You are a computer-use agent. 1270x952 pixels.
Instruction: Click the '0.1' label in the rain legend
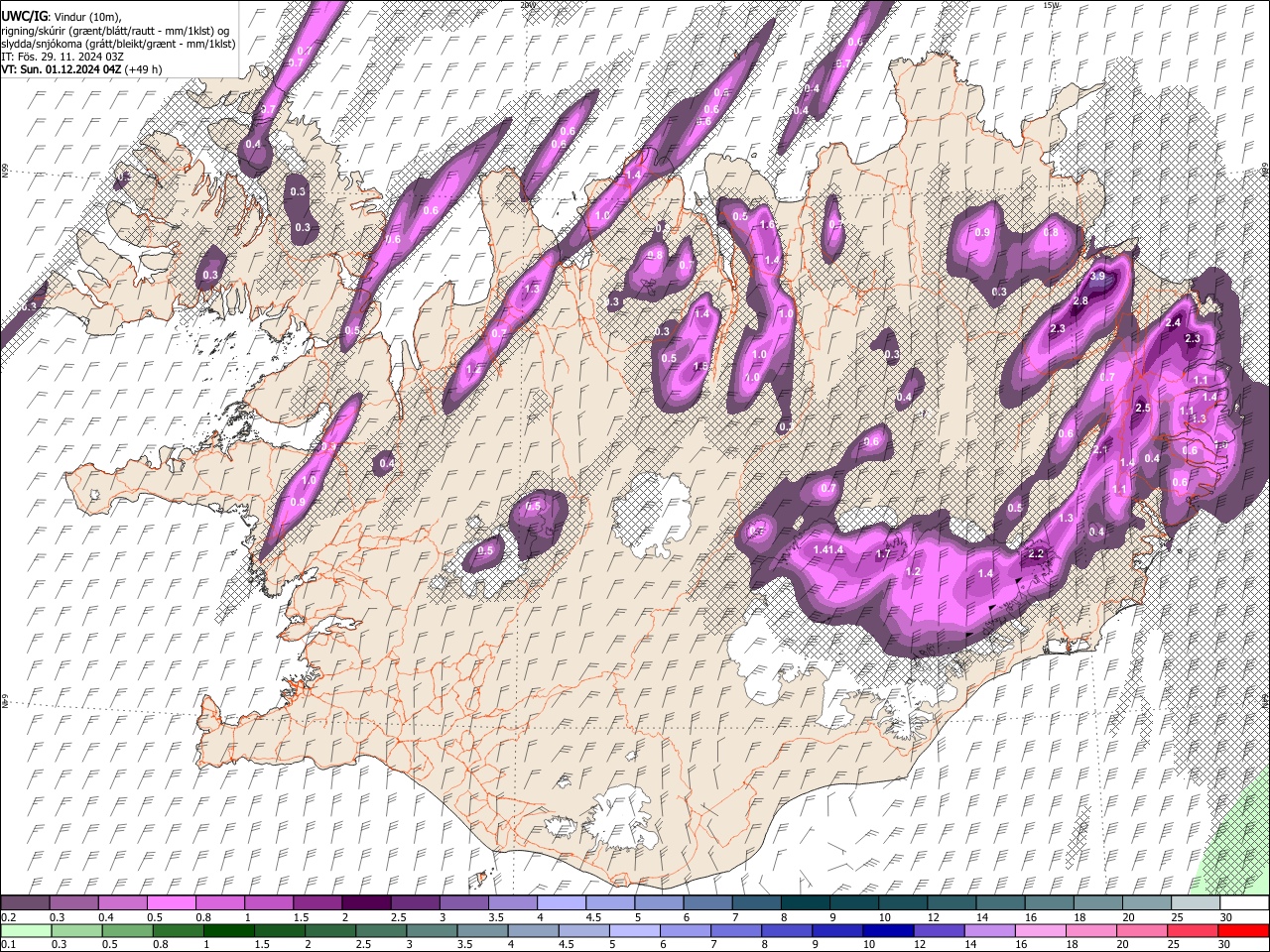pos(8,944)
